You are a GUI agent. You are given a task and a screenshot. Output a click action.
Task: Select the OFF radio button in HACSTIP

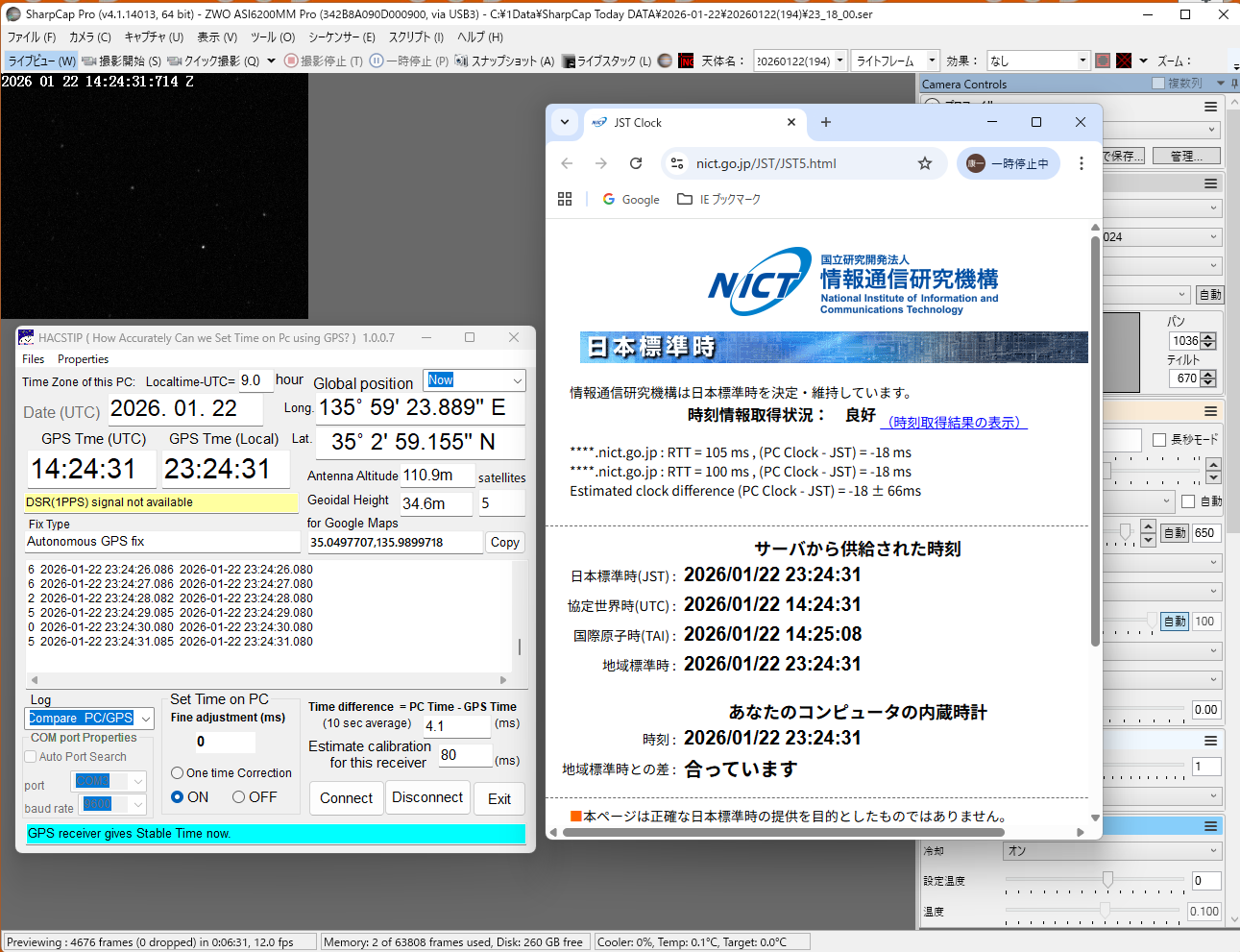pos(239,797)
